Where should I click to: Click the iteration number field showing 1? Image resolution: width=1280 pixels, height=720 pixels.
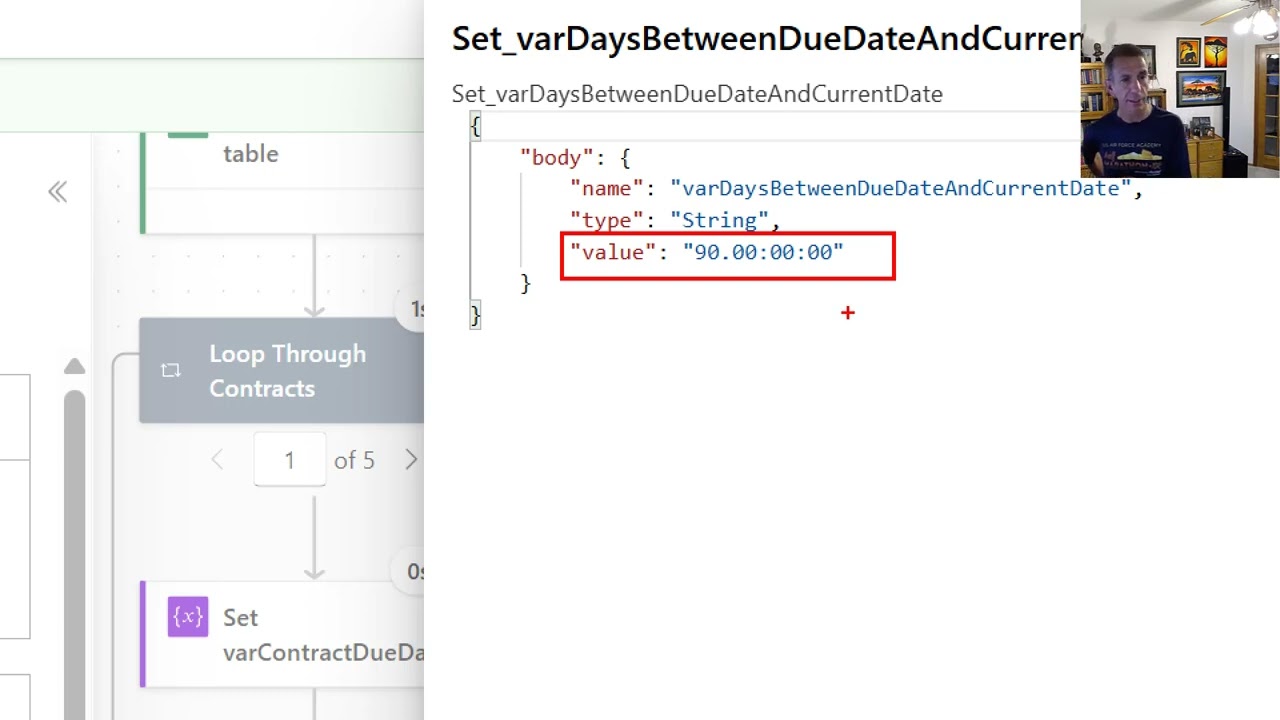(290, 460)
